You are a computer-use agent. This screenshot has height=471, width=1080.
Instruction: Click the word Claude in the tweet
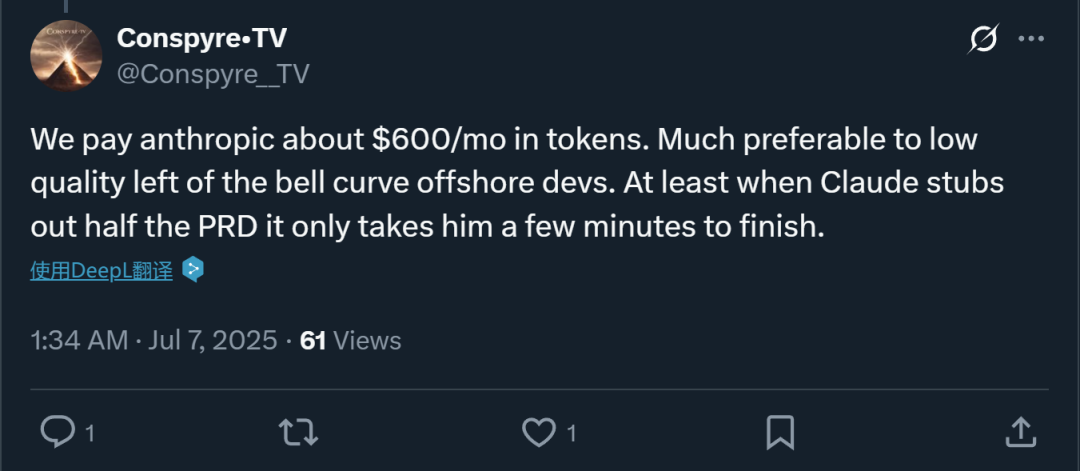[x=866, y=184]
